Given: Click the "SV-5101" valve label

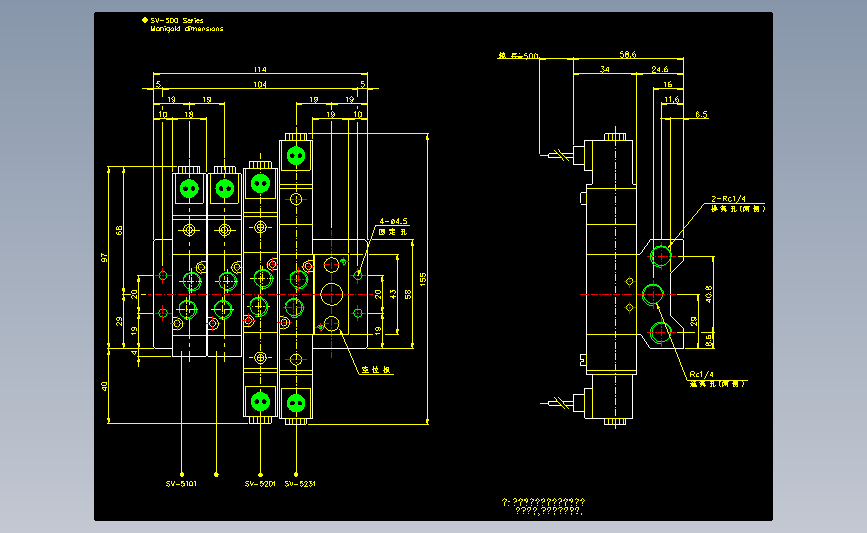Looking at the screenshot, I should coord(181,484).
